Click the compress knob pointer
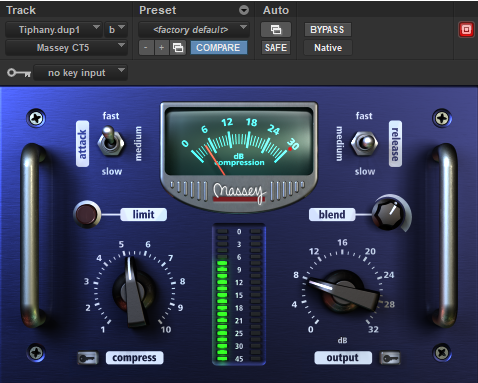478x383 pixels. 134,292
